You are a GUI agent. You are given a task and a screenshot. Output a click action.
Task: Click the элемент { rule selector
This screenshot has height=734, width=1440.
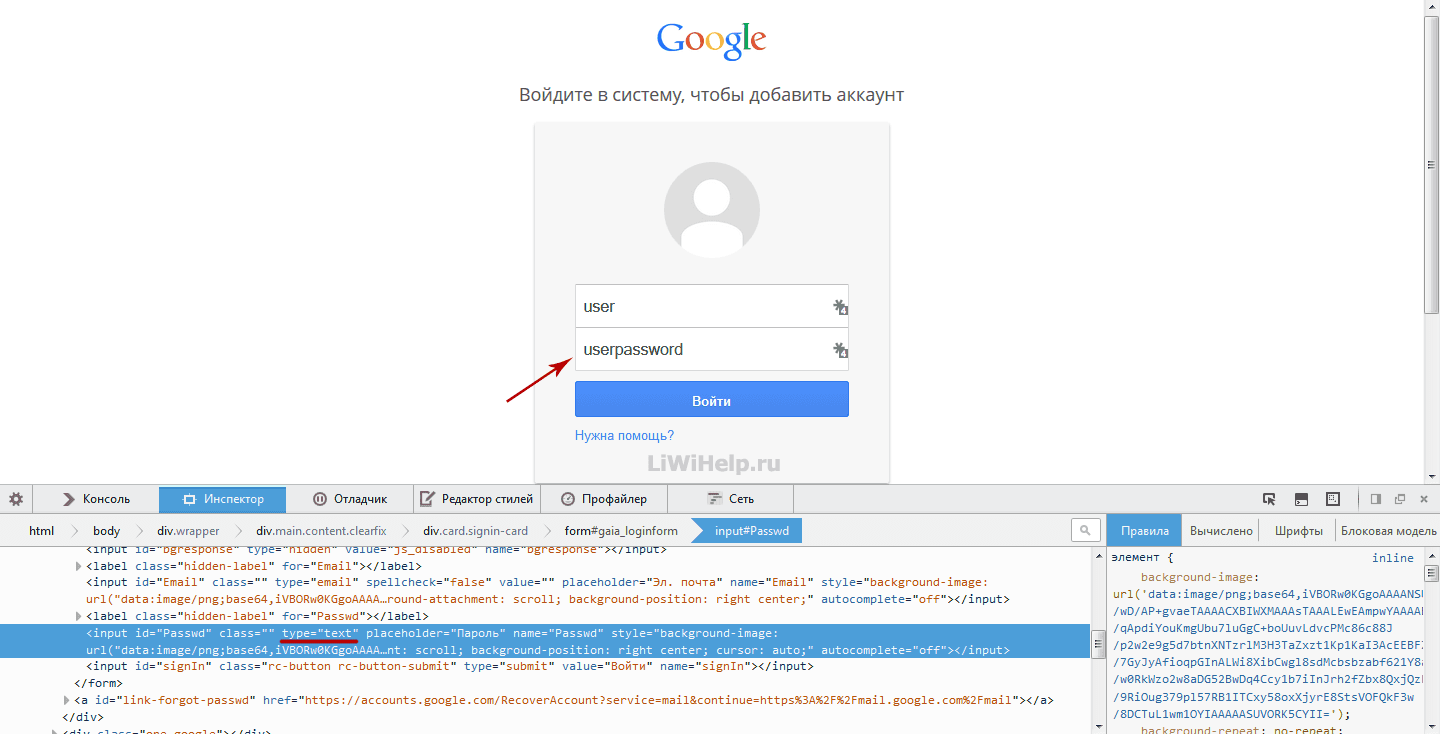pyautogui.click(x=1142, y=558)
